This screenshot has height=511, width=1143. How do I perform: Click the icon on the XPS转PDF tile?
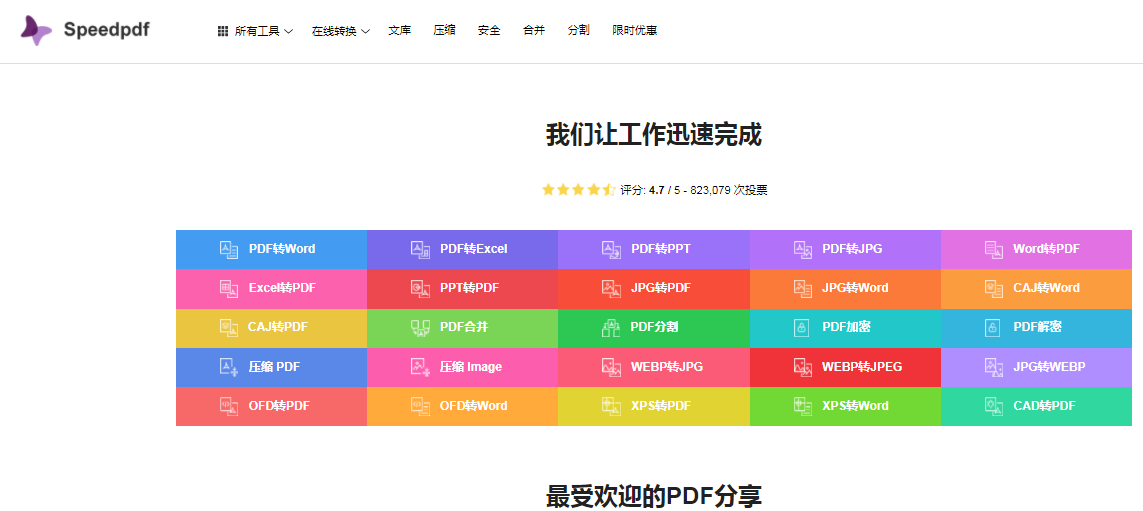tap(611, 407)
